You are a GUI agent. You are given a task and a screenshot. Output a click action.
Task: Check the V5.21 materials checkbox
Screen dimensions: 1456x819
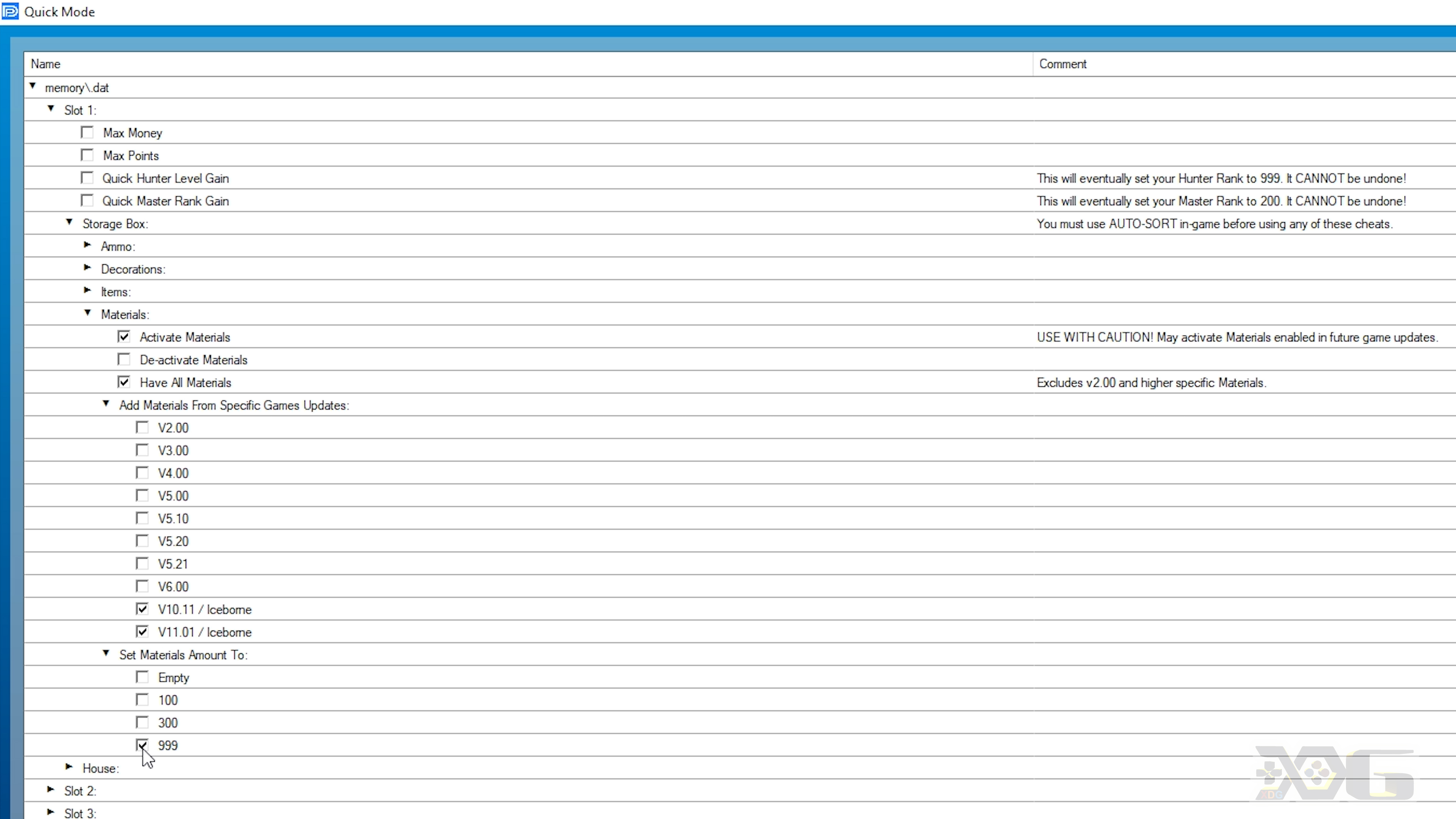point(143,563)
